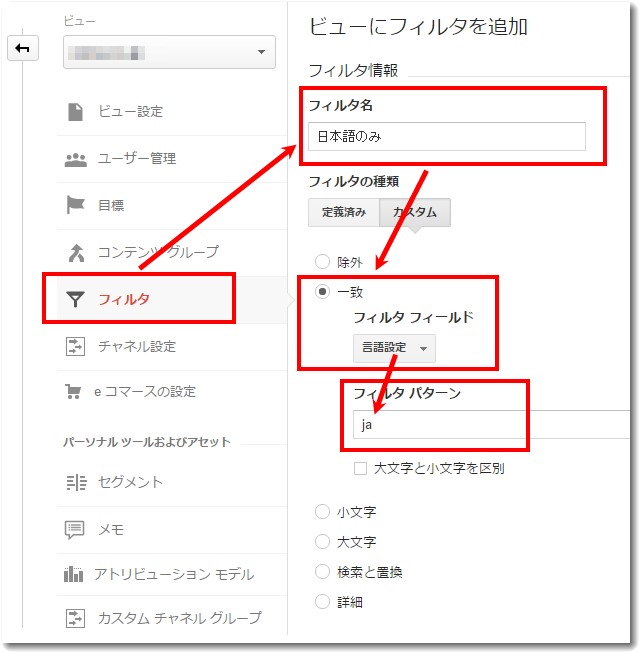Open the 言語設定 filter field dropdown

tap(394, 348)
